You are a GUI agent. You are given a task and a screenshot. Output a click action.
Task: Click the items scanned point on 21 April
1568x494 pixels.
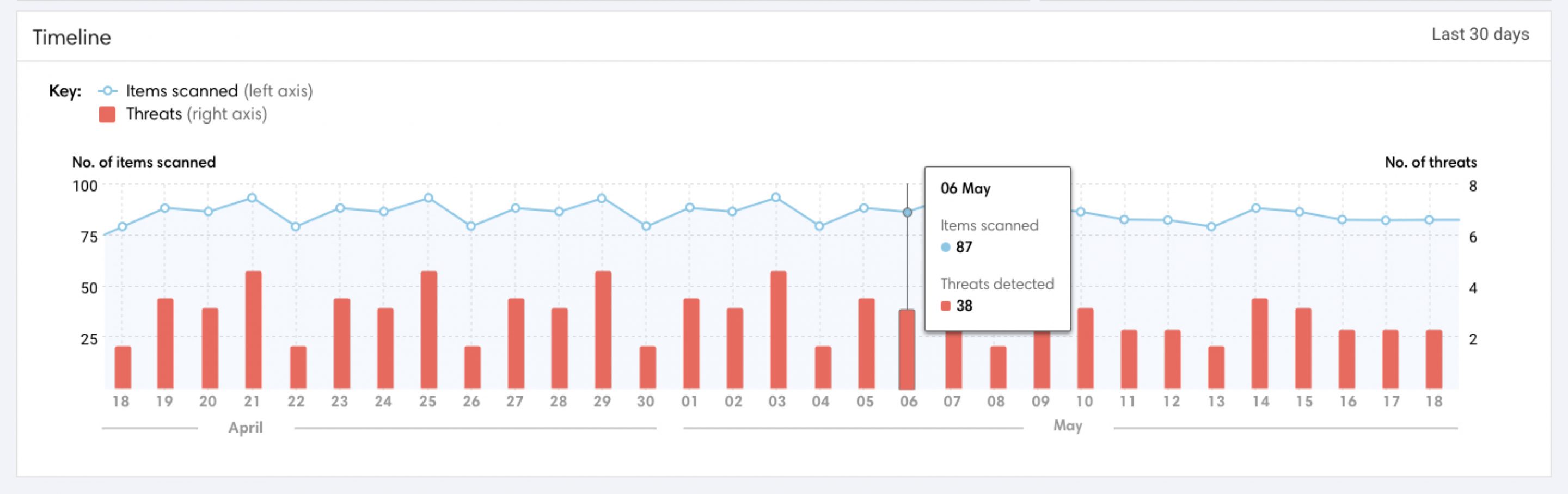(x=252, y=199)
